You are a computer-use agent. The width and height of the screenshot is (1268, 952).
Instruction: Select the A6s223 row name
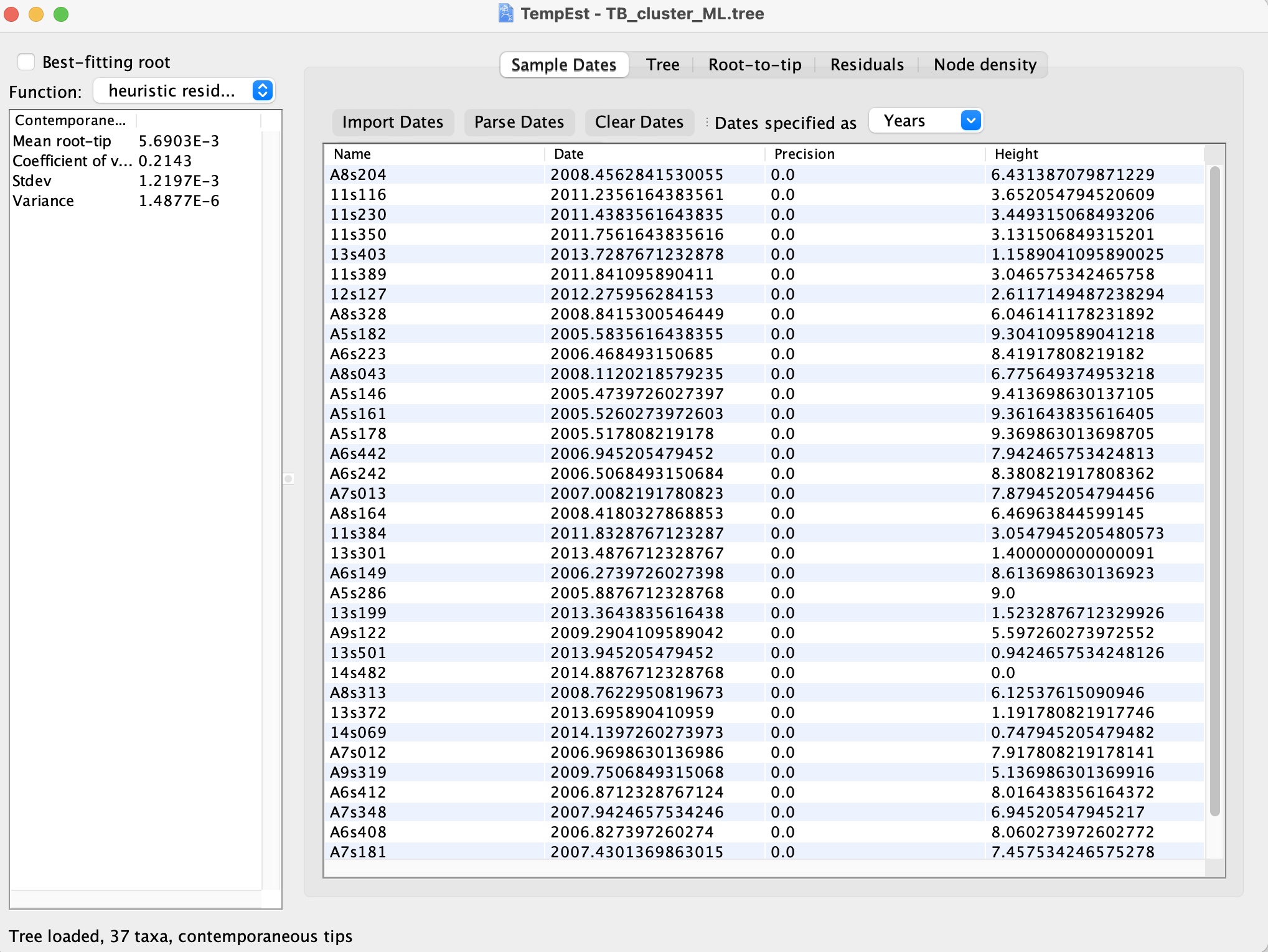[x=358, y=354]
